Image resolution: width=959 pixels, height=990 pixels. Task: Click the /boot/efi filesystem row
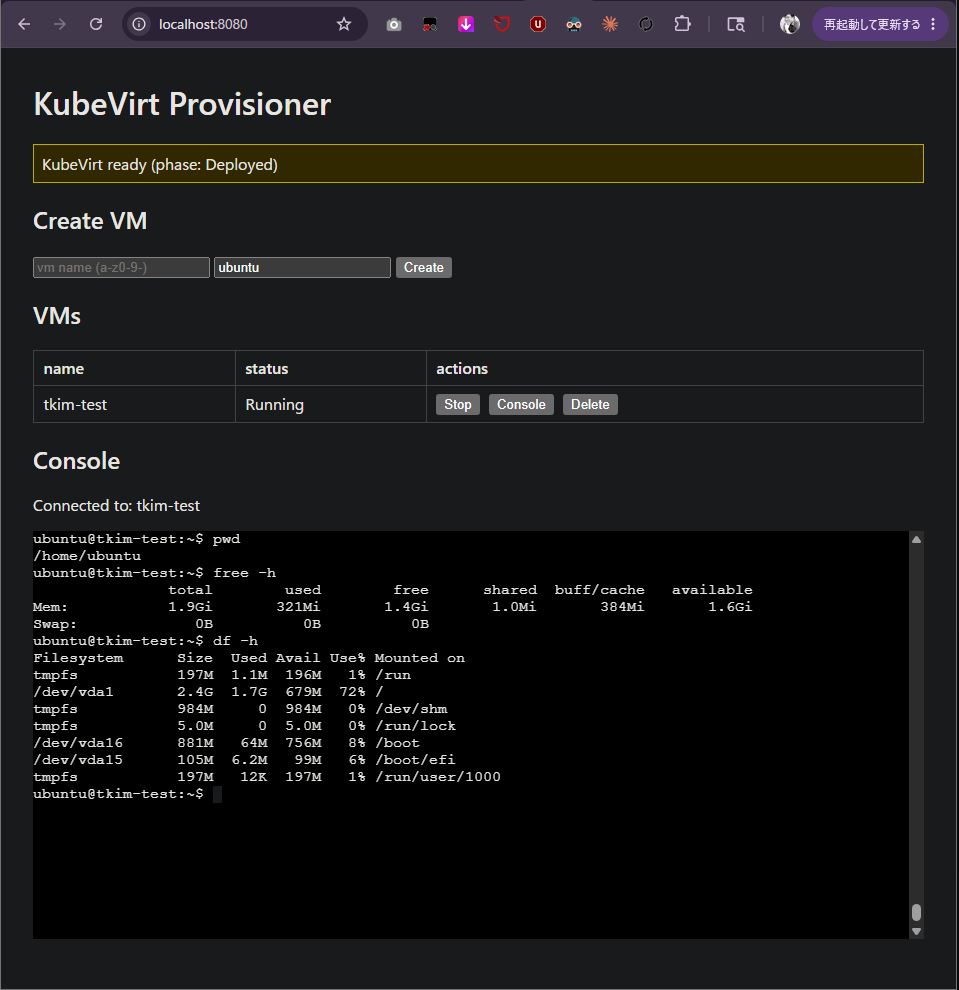point(244,760)
